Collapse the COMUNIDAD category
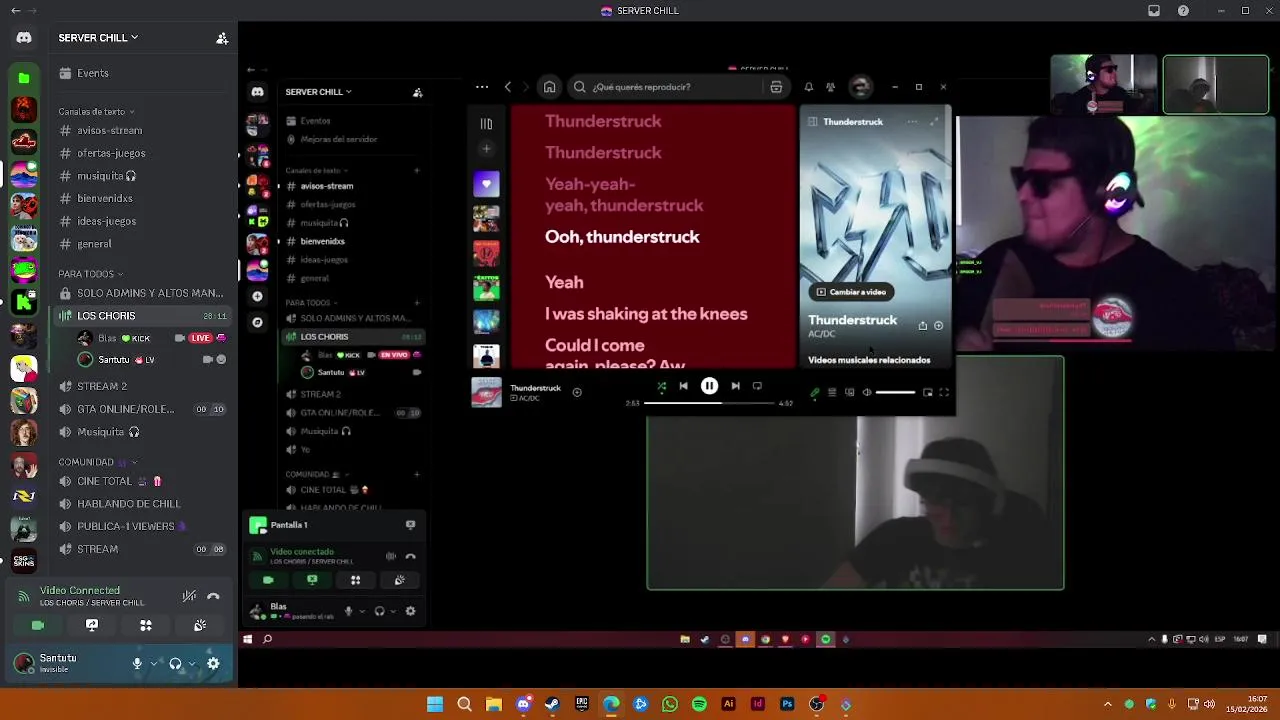The height and width of the screenshot is (720, 1280). pyautogui.click(x=98, y=463)
